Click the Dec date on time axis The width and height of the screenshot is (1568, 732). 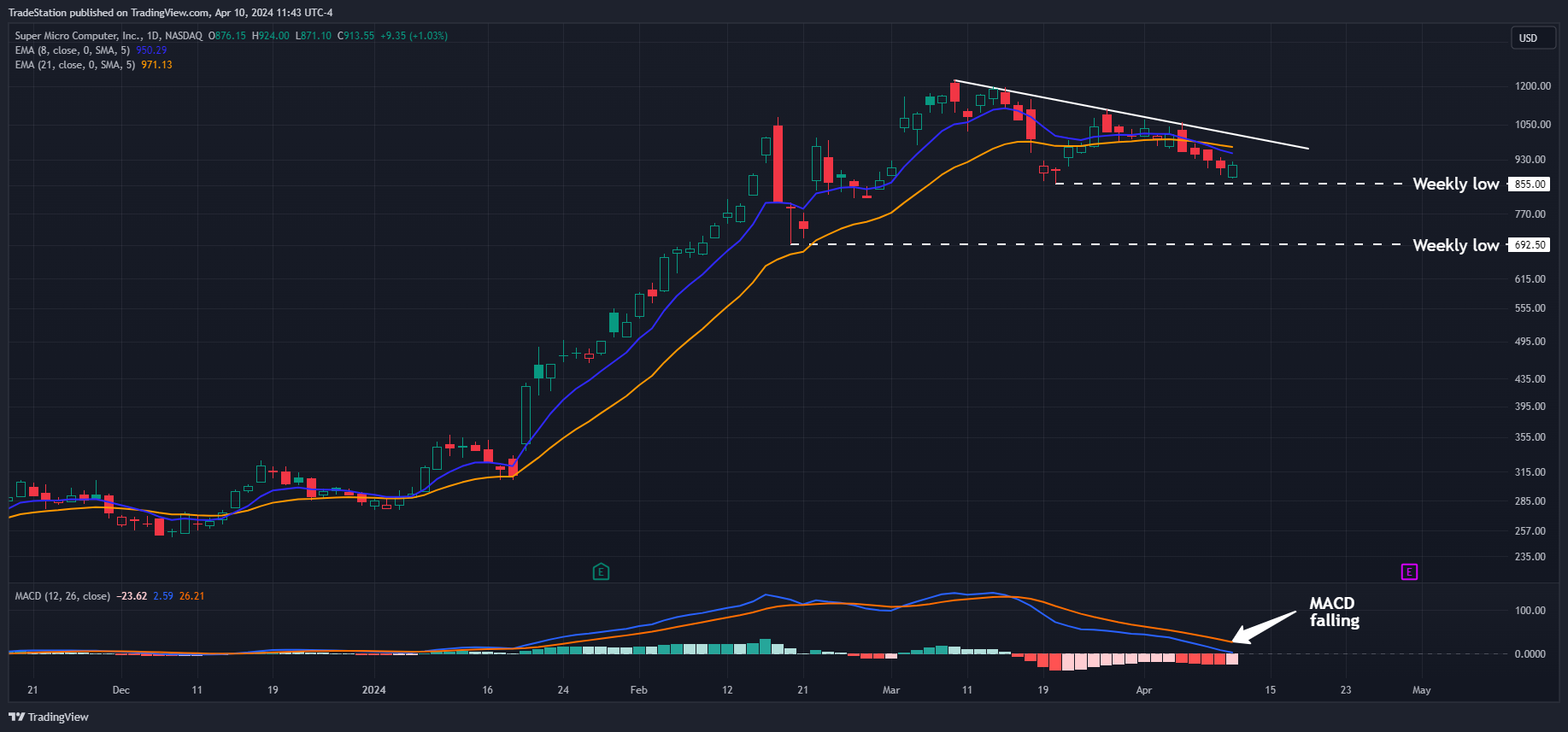point(121,690)
